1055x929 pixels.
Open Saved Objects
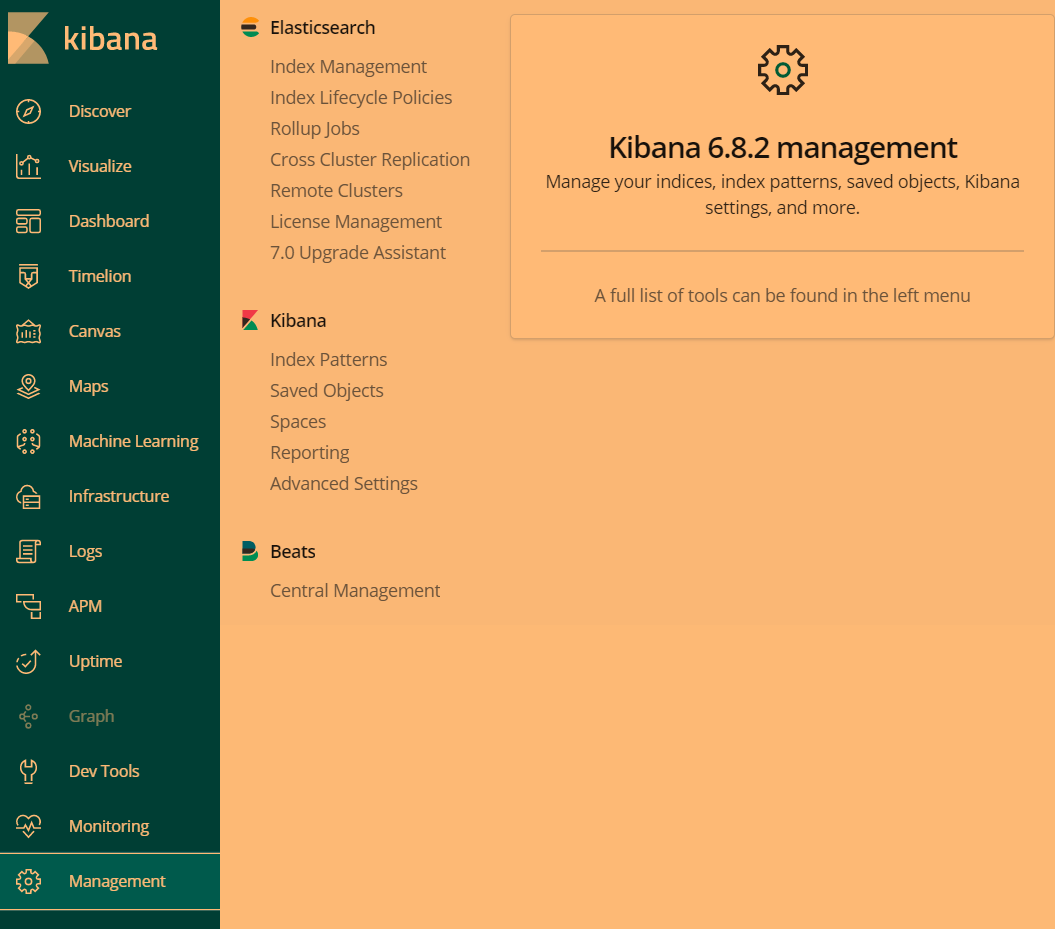[327, 390]
